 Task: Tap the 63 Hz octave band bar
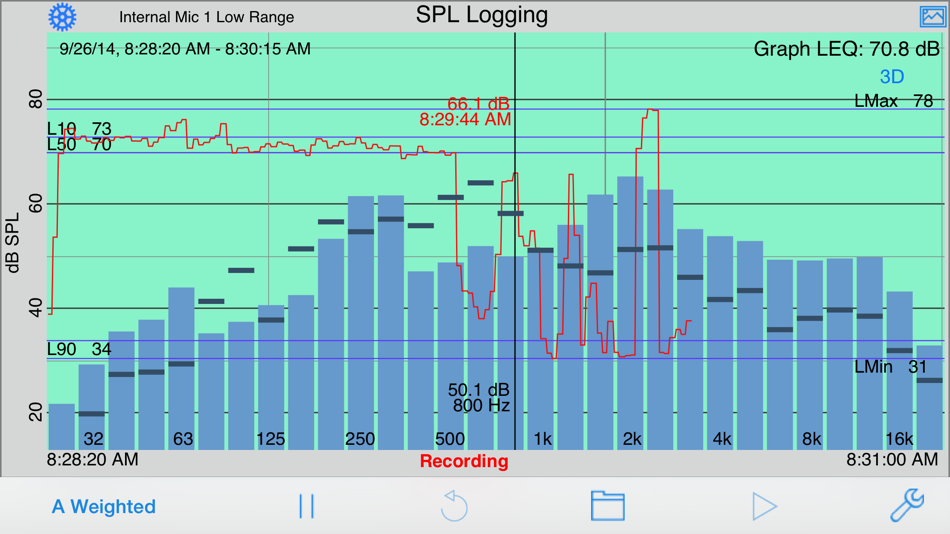[x=181, y=369]
